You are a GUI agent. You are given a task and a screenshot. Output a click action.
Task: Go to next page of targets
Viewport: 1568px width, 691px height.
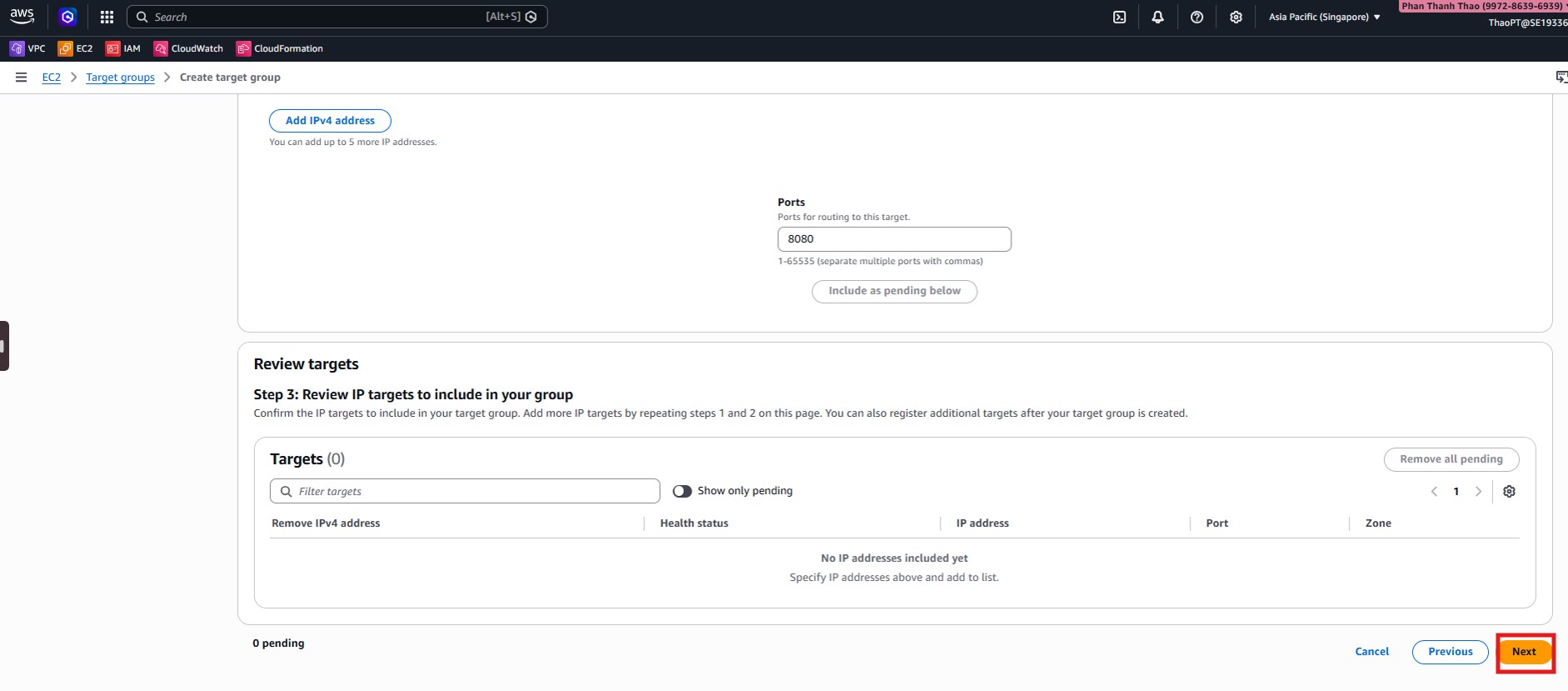1478,491
